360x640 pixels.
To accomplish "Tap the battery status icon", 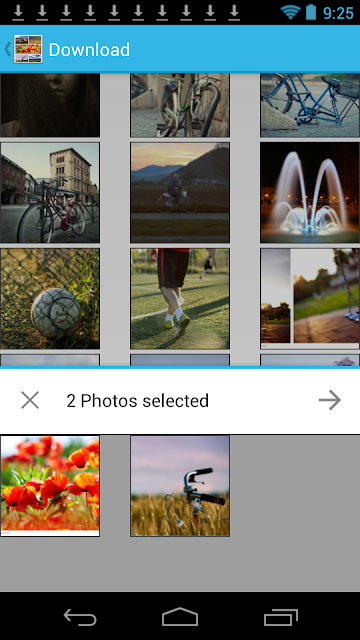I will (311, 12).
